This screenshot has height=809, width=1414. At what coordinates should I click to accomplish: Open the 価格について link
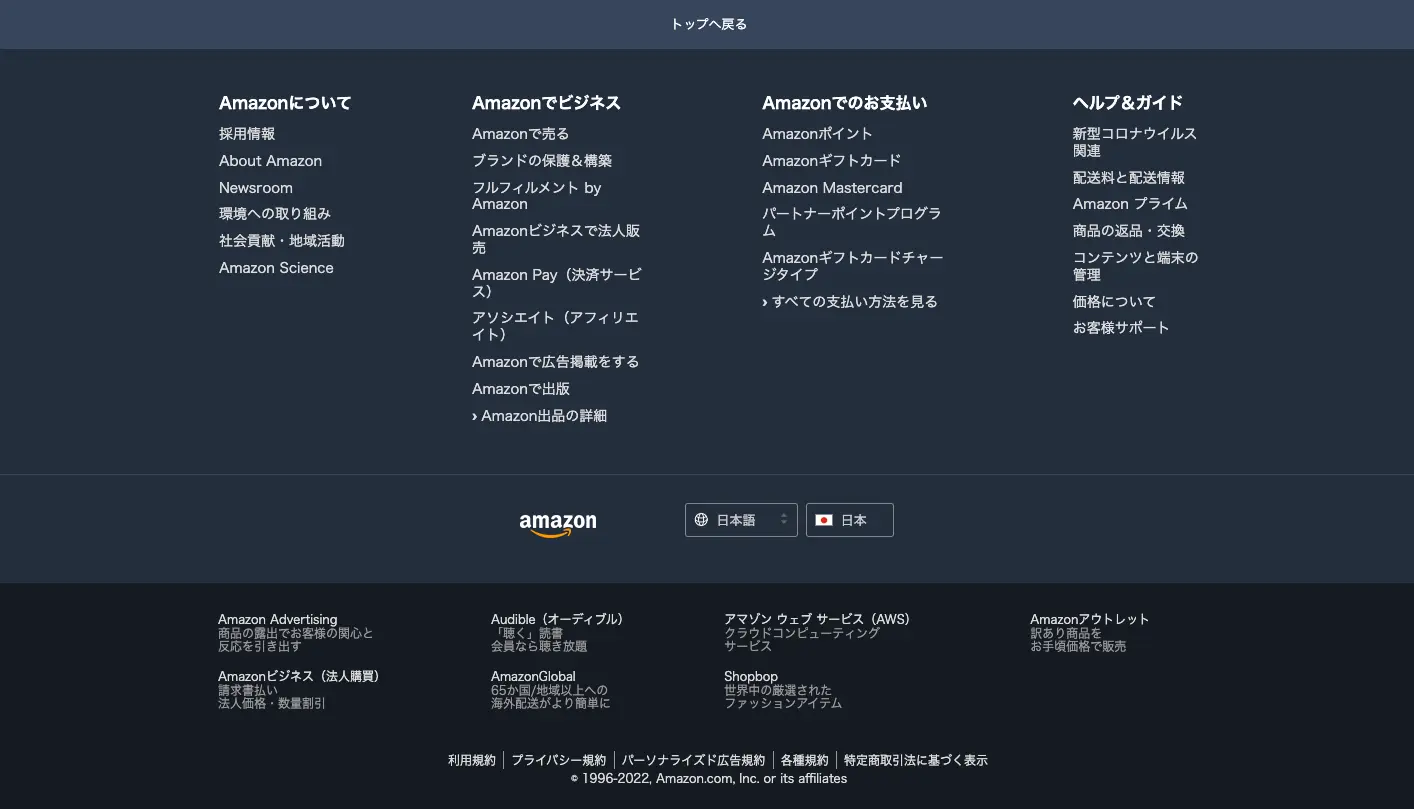pyautogui.click(x=1114, y=302)
